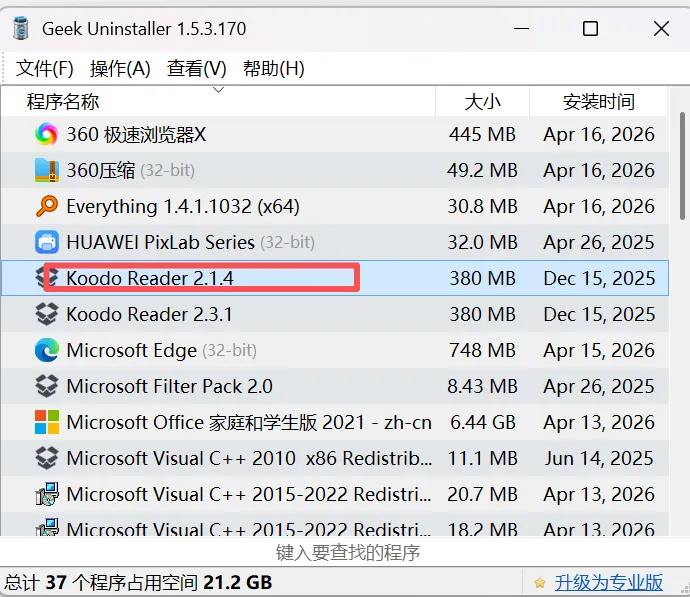The width and height of the screenshot is (690, 597).
Task: Open the 帮助(H) menu
Action: click(274, 69)
